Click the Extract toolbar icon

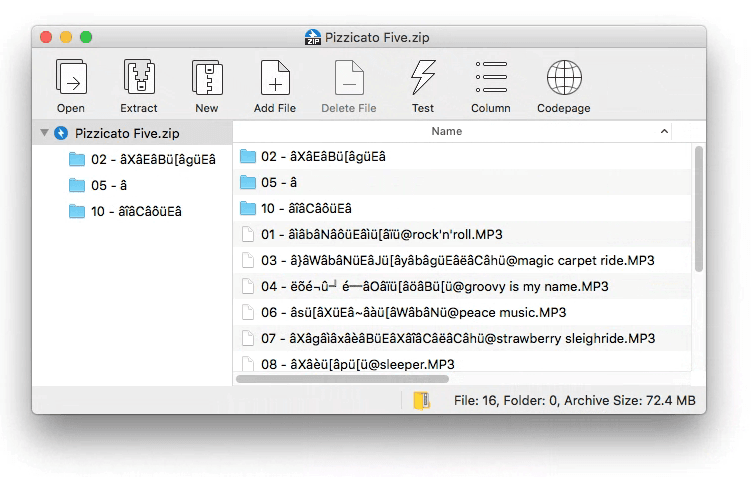click(139, 78)
